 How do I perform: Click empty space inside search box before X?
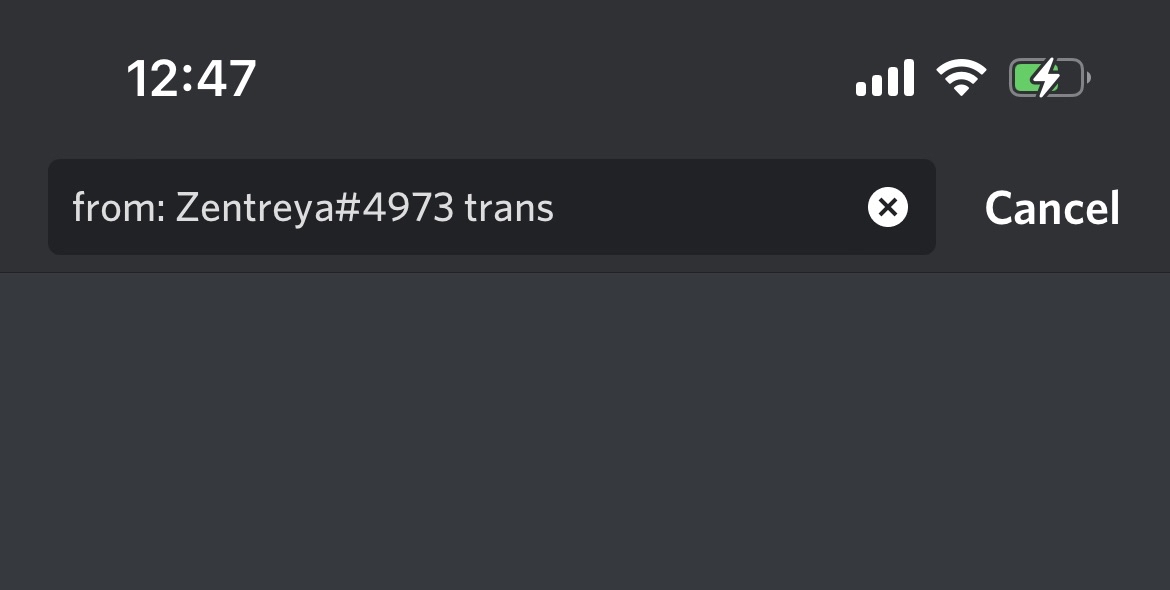[x=709, y=207]
